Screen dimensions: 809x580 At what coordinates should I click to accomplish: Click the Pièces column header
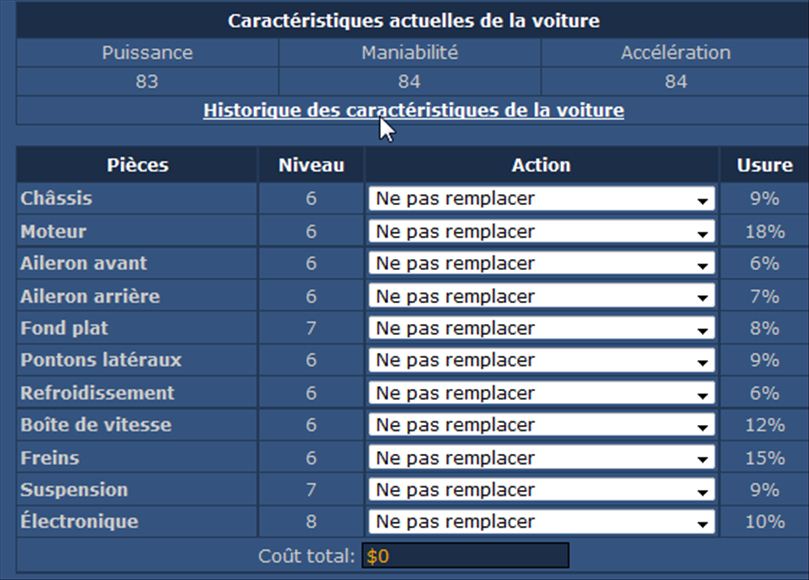[137, 165]
